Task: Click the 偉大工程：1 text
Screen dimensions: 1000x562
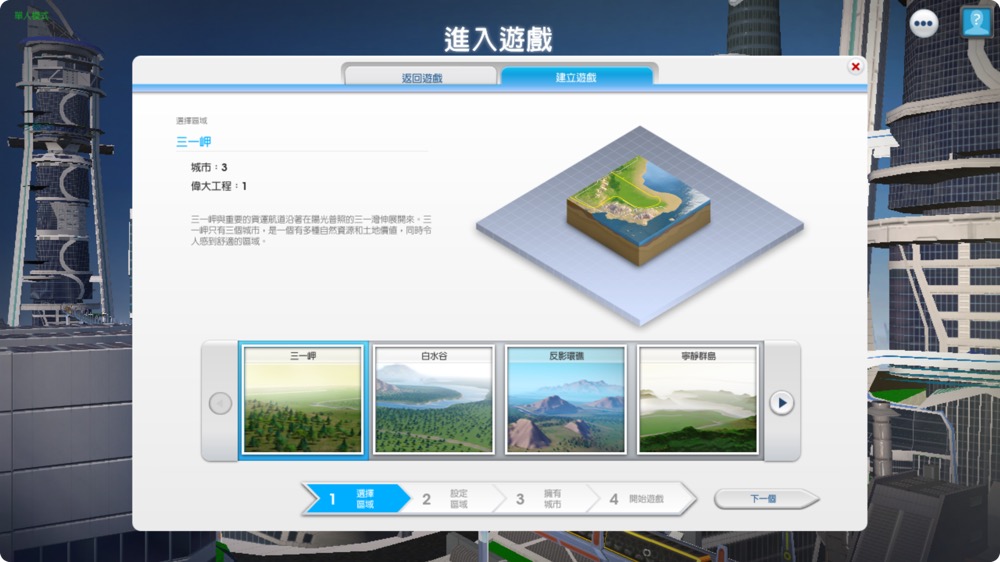Action: [x=218, y=186]
